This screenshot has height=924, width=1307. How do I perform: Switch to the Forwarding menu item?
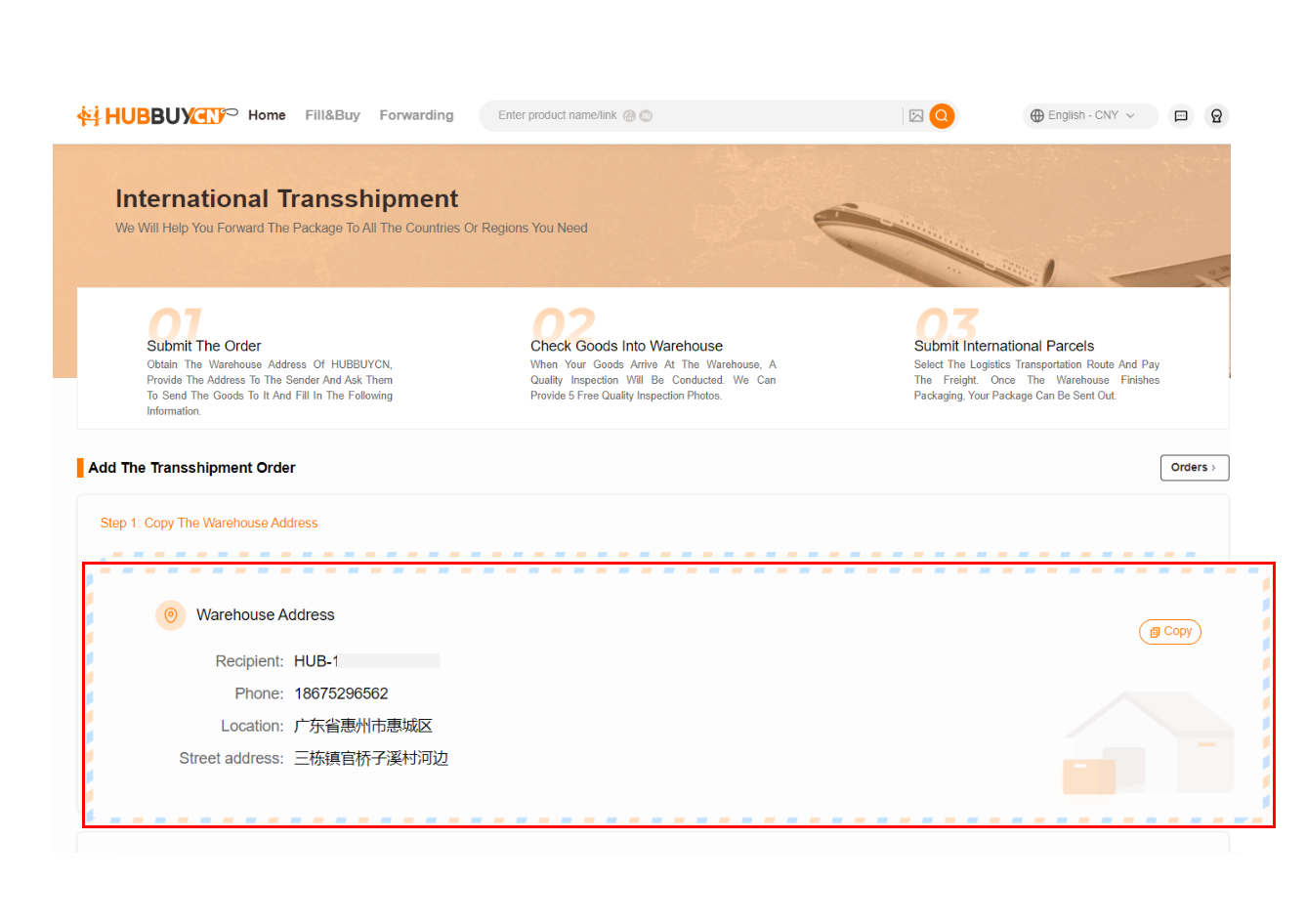click(x=416, y=115)
